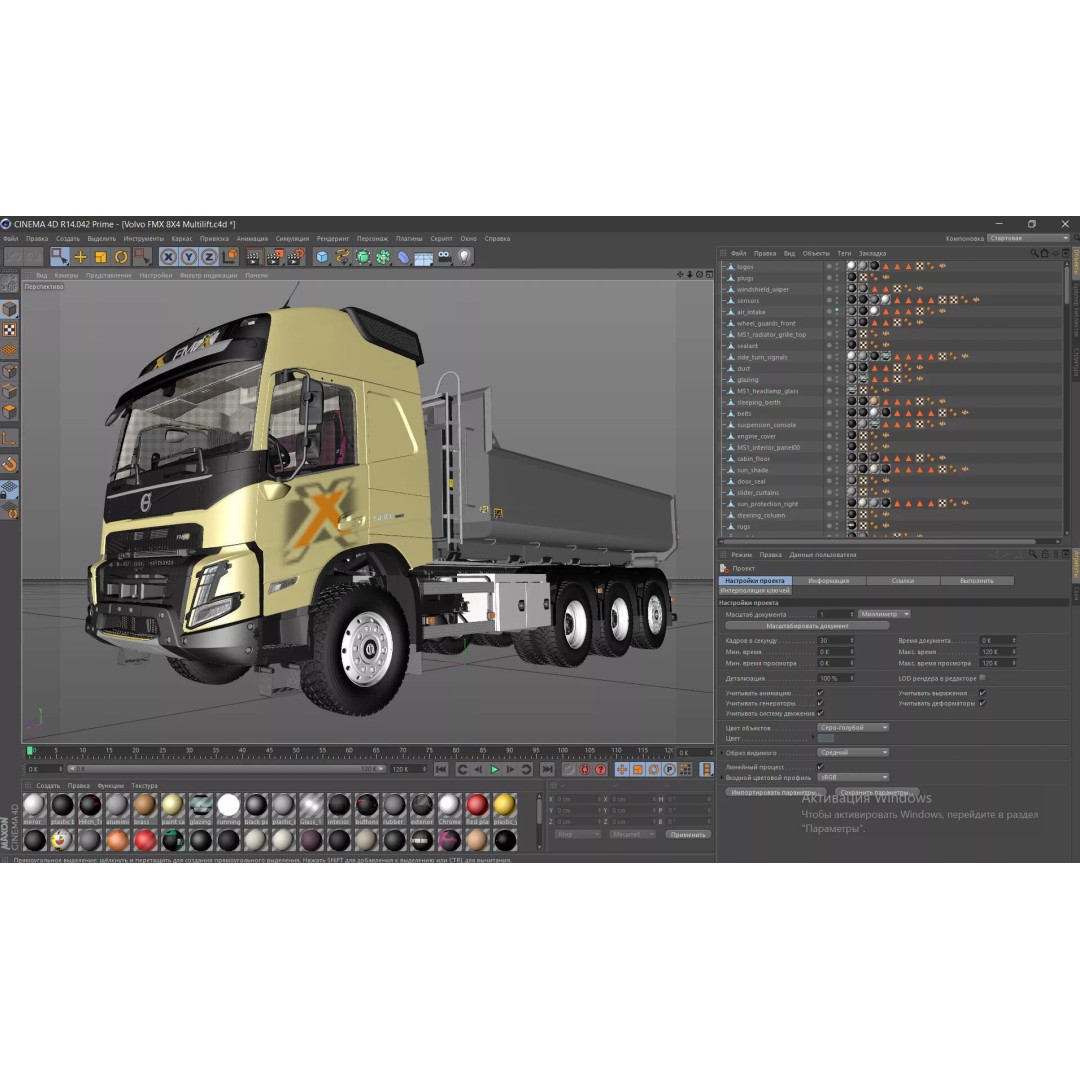This screenshot has width=1080, height=1080.
Task: Toggle Учитывать выражения checkbox
Action: pyautogui.click(x=982, y=693)
